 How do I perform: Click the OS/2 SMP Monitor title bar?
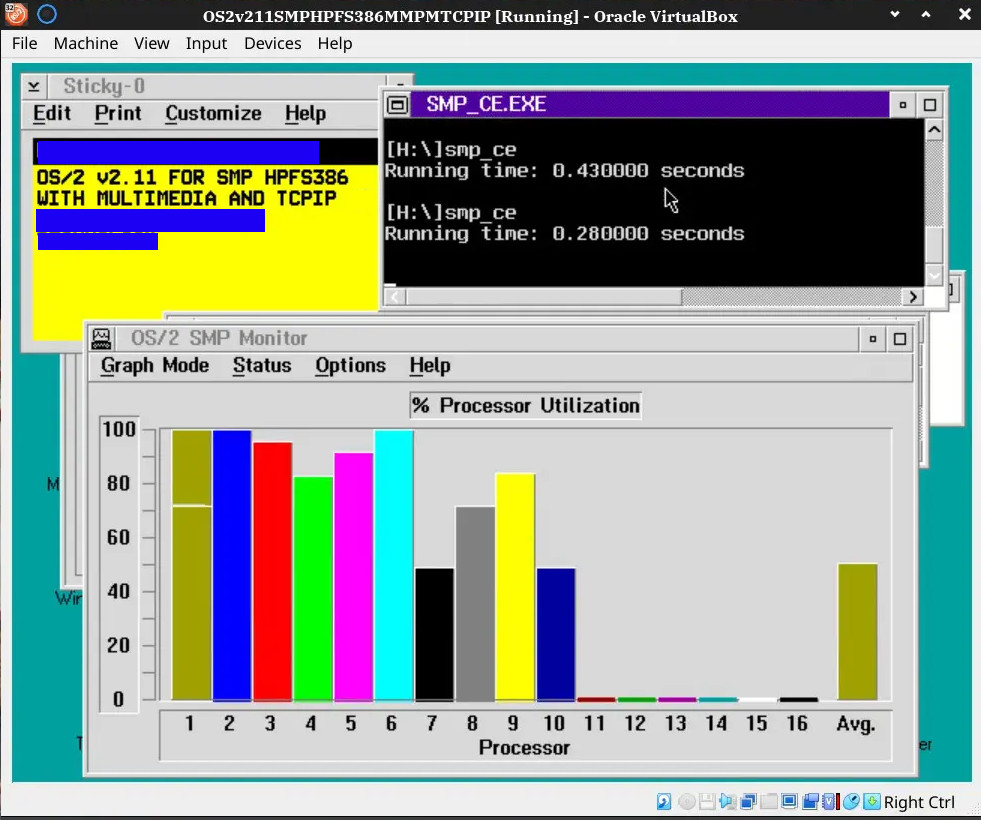[485, 338]
